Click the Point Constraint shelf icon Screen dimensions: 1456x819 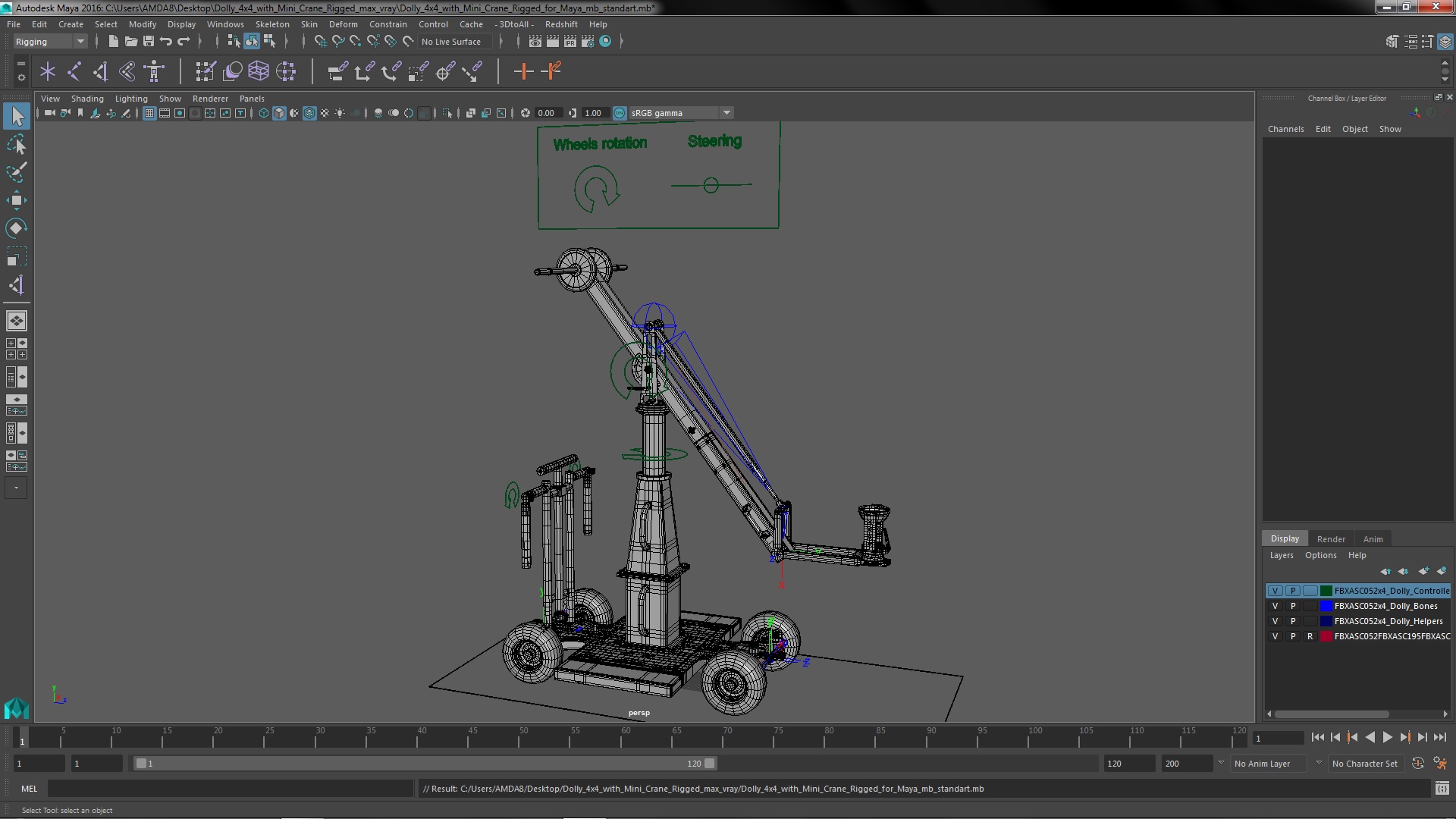pos(364,71)
